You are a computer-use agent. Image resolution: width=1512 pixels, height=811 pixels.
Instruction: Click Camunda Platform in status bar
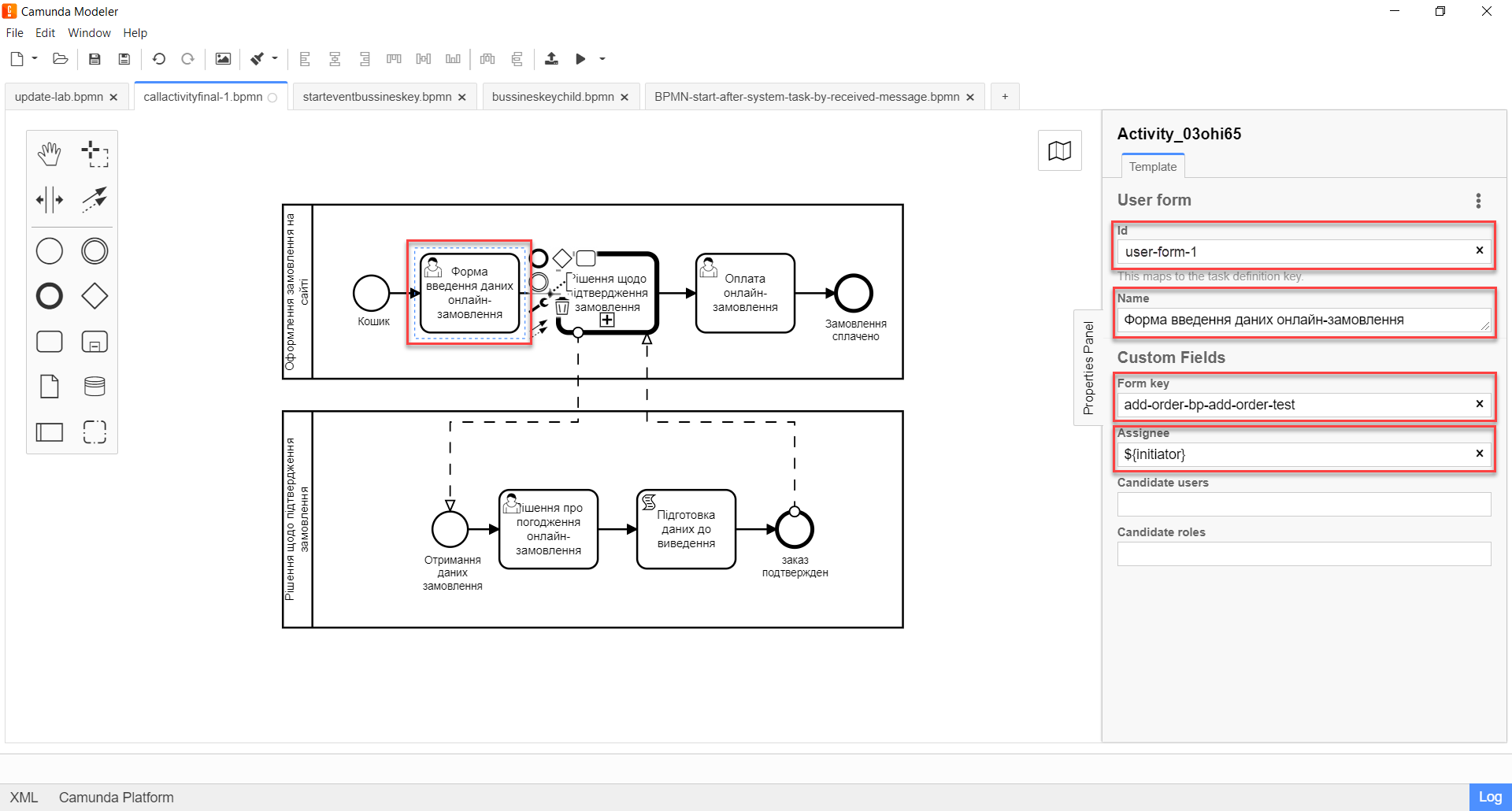[117, 797]
